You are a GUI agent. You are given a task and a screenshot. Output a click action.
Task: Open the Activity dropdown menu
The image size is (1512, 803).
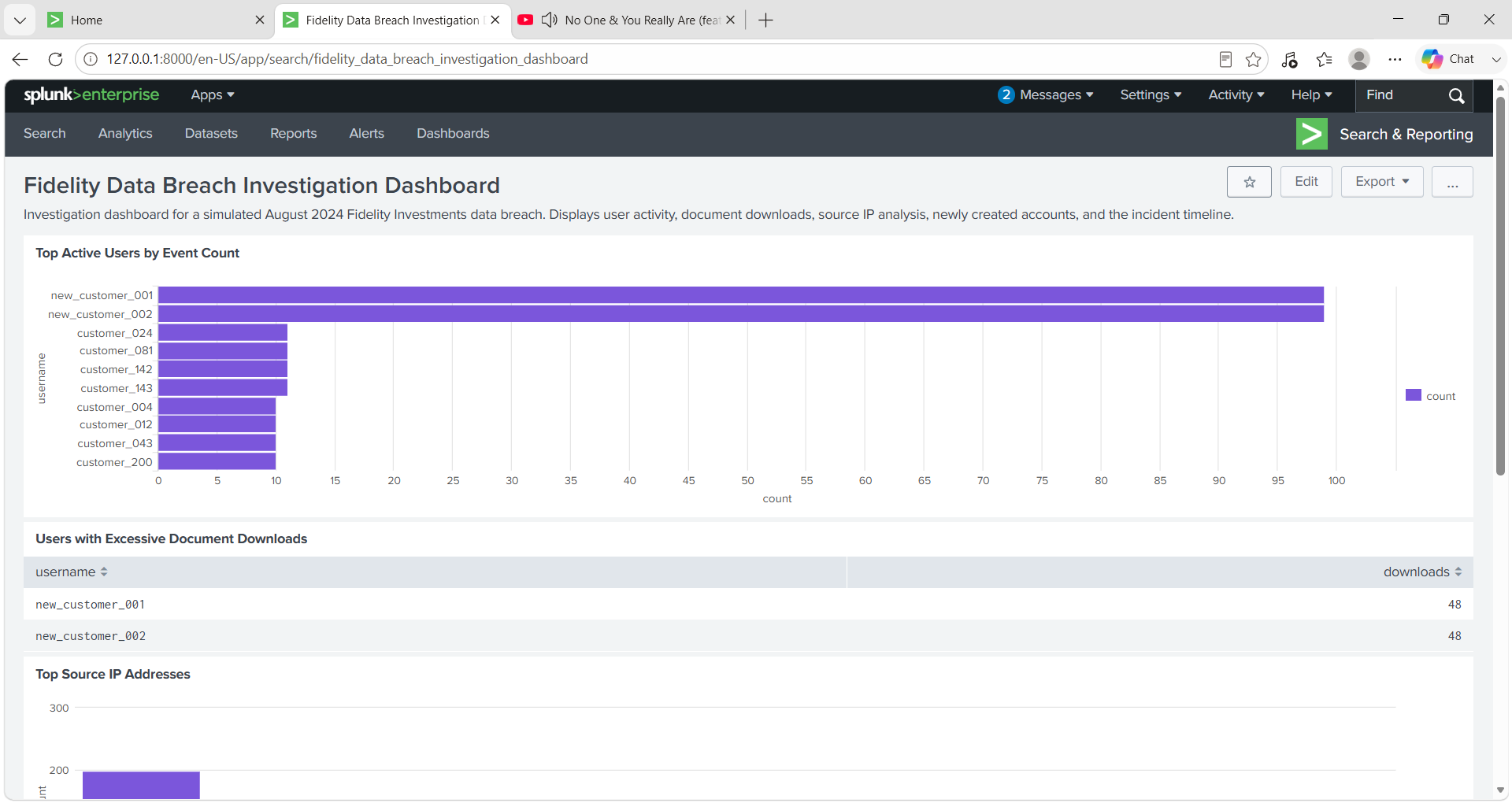coord(1236,95)
